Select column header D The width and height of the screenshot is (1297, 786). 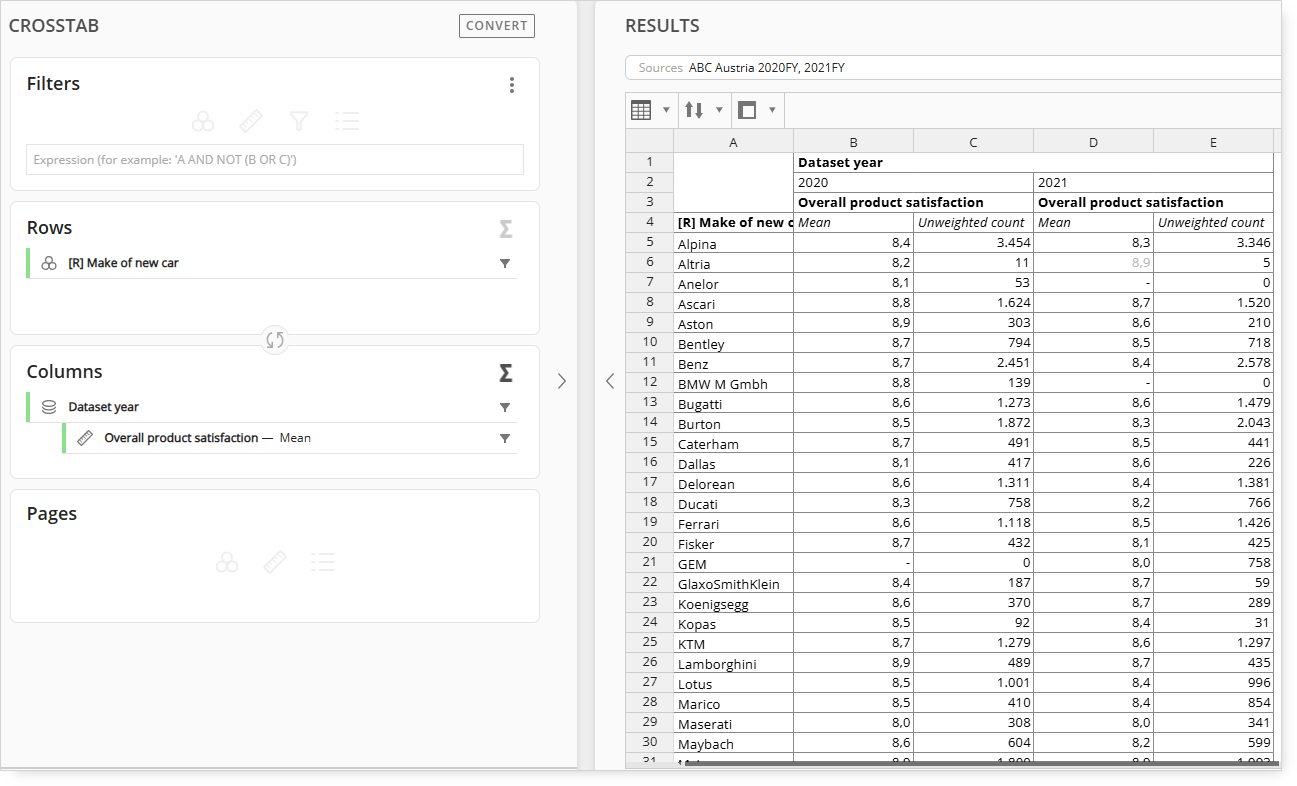coord(1093,142)
